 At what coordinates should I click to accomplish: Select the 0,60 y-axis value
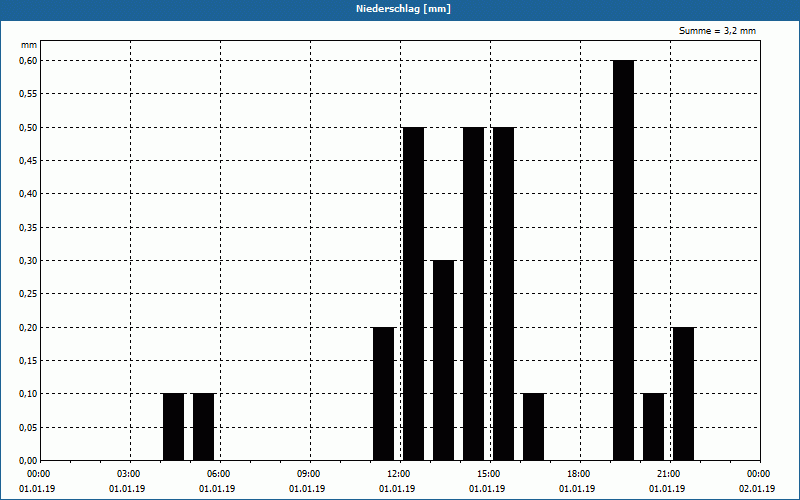(28, 61)
